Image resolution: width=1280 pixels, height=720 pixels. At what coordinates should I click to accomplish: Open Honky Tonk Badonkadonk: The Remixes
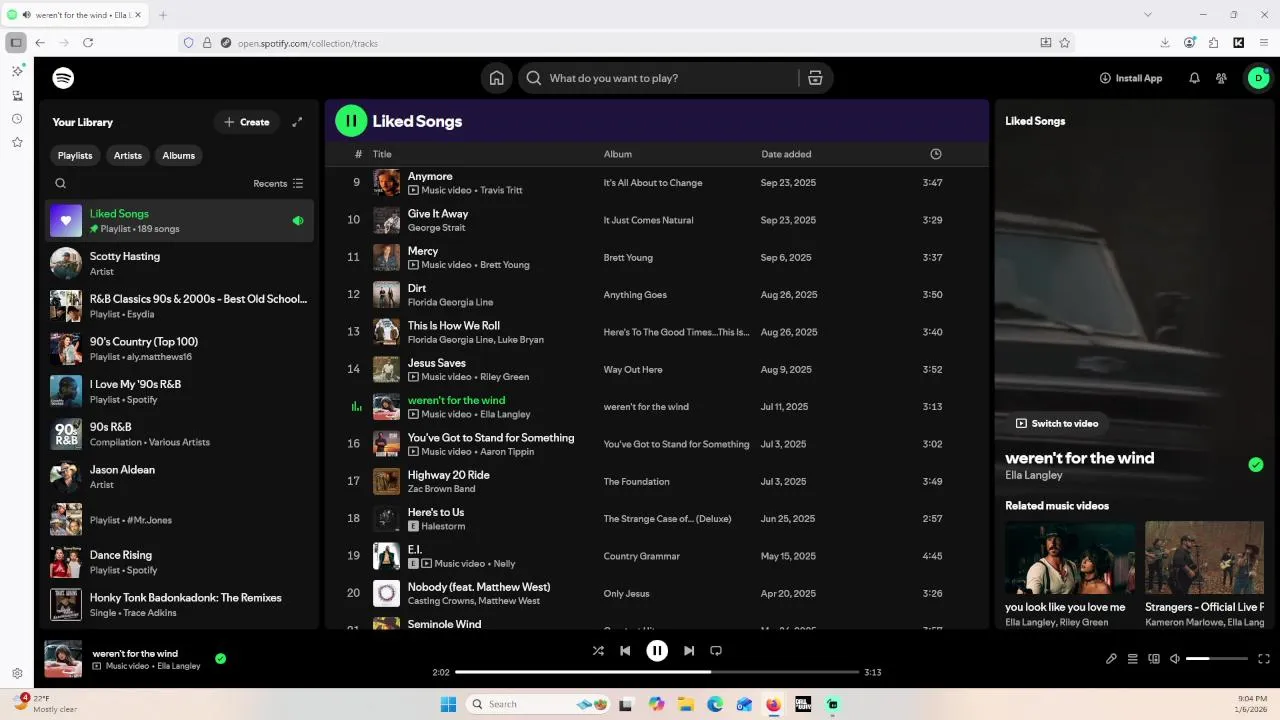[x=180, y=604]
